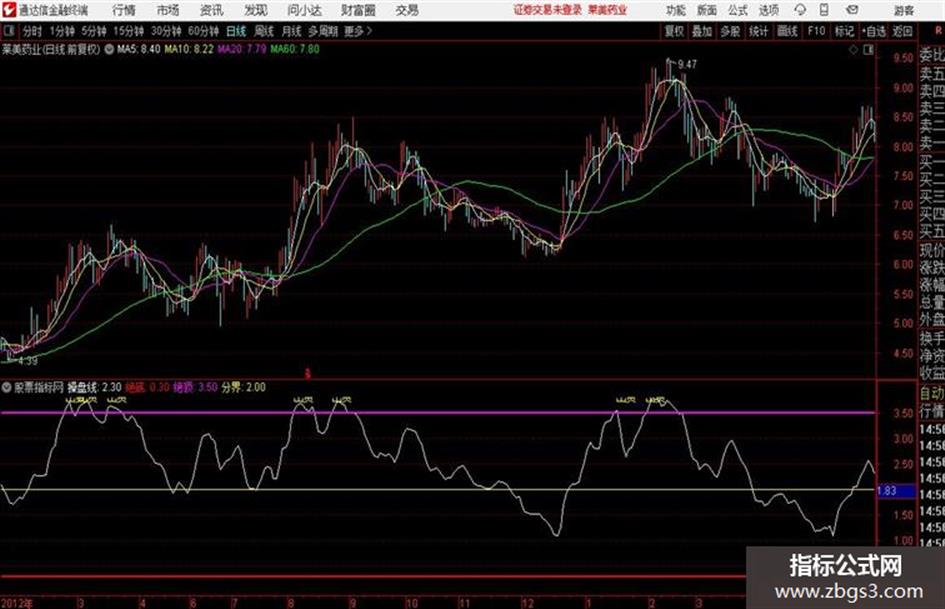Click the 操盘线: 2.30 indicator value

coord(94,387)
